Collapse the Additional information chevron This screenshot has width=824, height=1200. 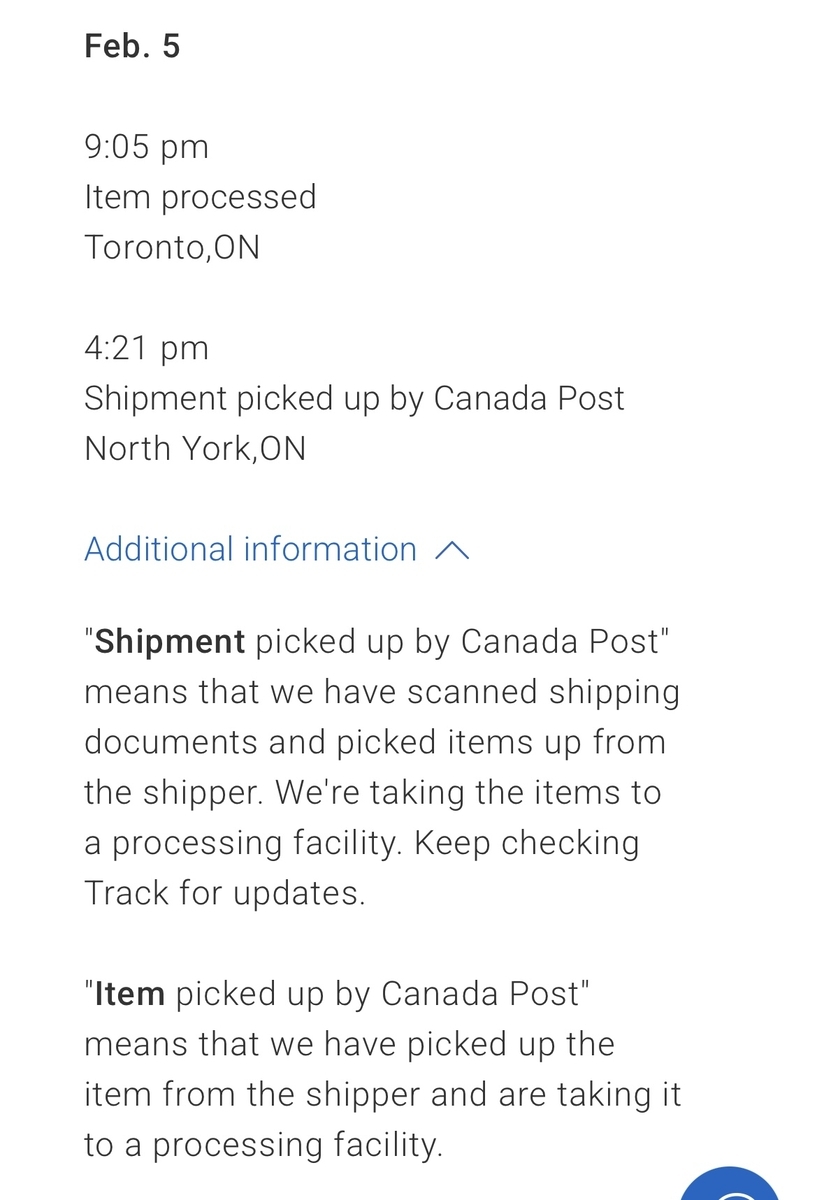click(452, 550)
